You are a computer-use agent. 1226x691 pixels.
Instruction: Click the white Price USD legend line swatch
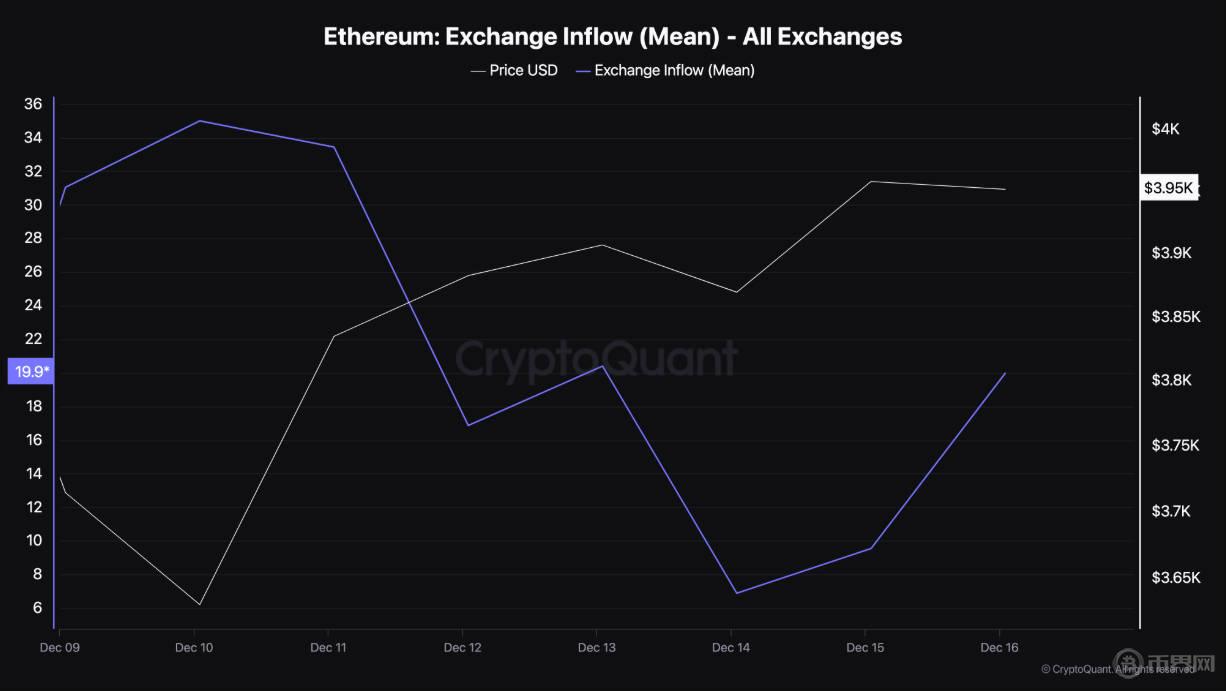coord(476,70)
